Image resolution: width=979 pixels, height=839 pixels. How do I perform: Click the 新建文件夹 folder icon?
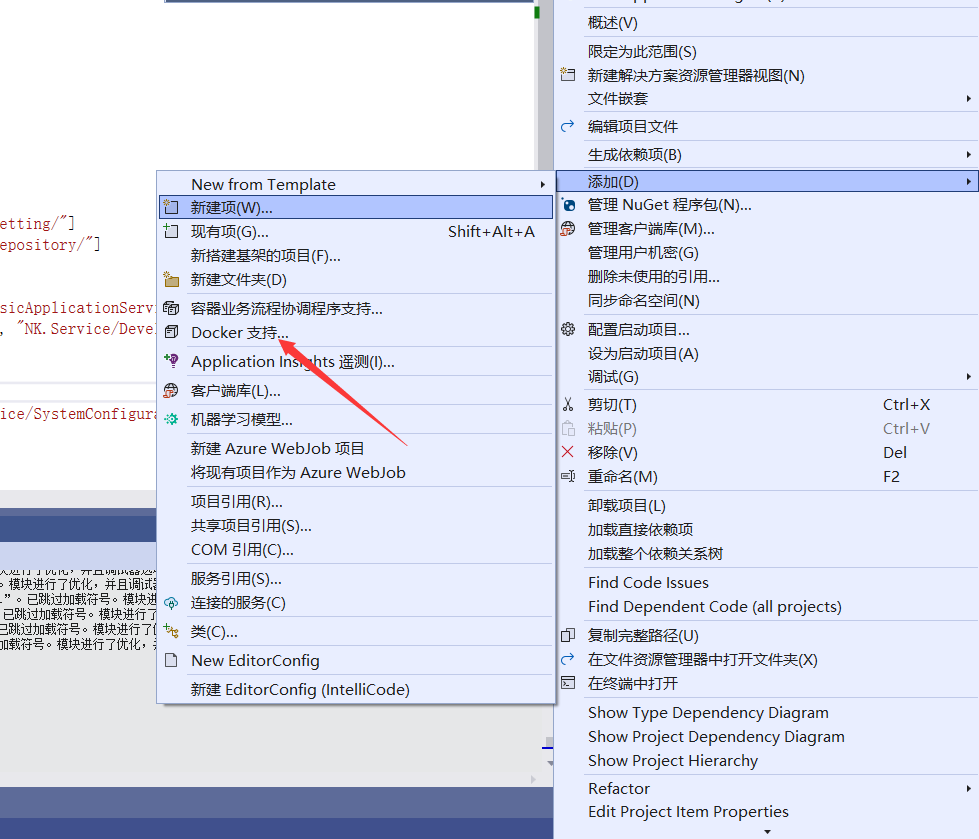click(171, 280)
